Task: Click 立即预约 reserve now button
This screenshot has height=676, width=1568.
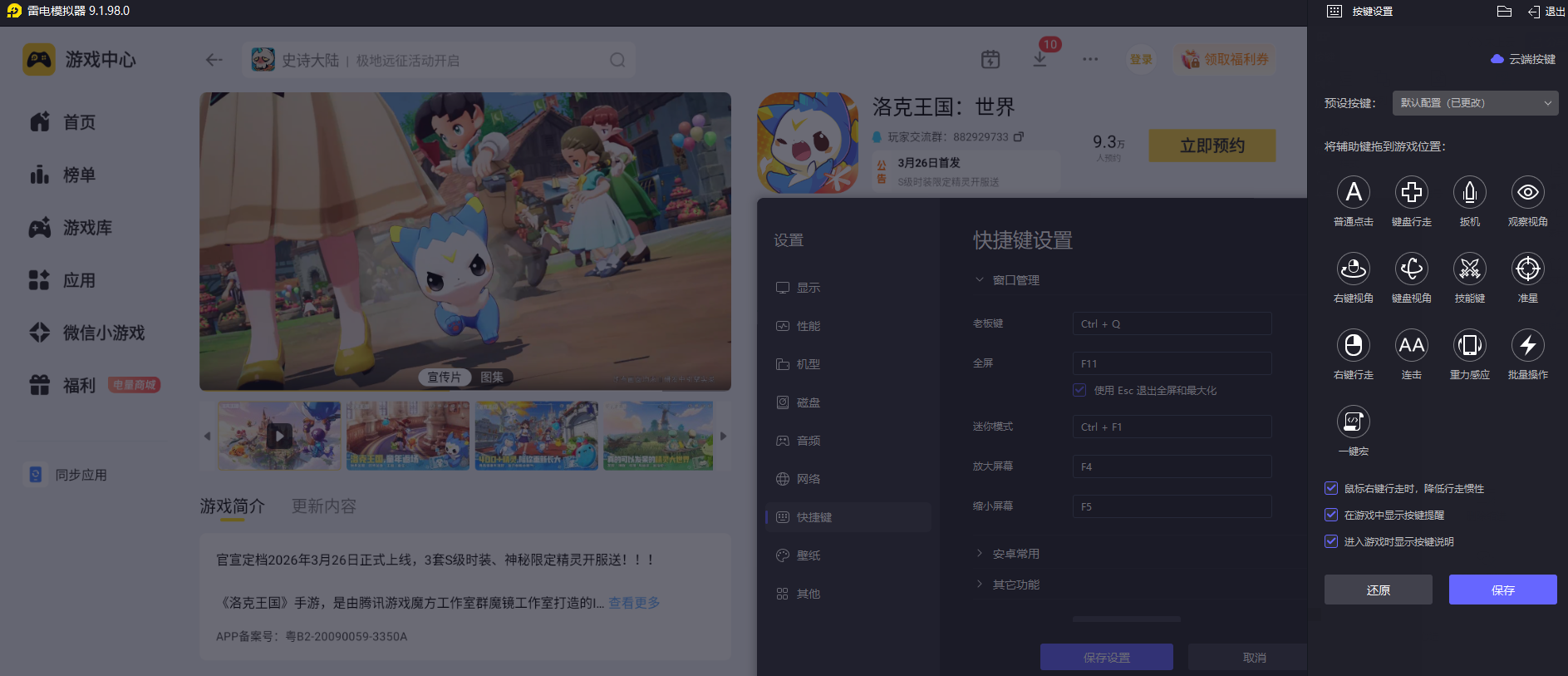Action: [1212, 146]
